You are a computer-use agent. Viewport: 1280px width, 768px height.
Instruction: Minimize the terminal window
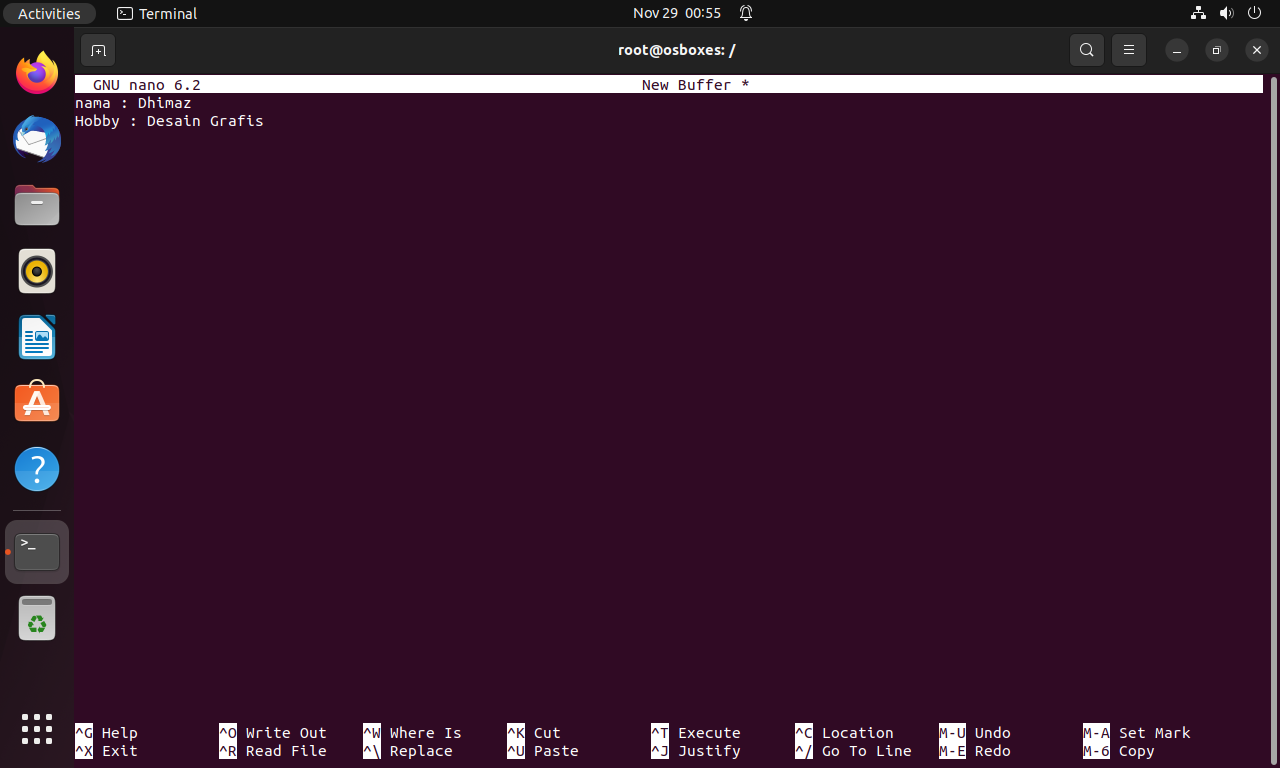[1177, 50]
